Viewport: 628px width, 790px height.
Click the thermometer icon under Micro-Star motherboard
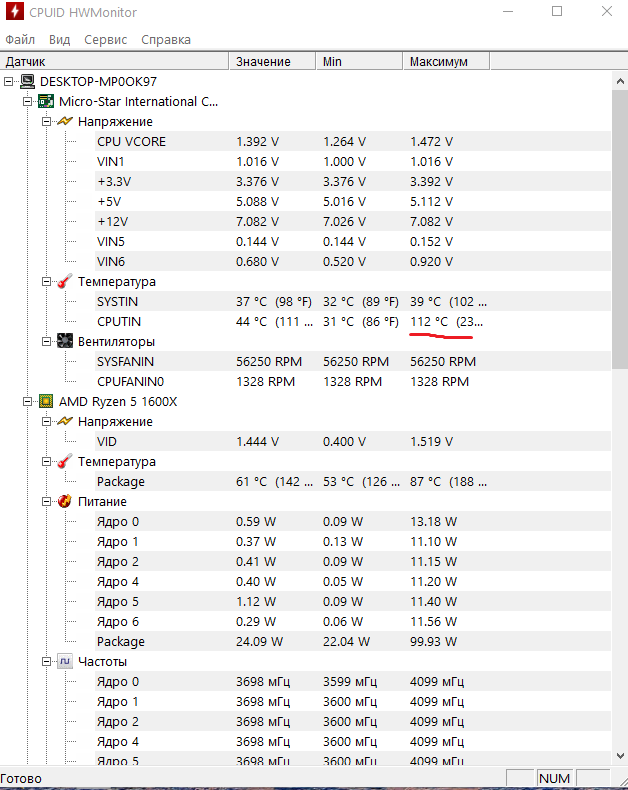pyautogui.click(x=64, y=281)
